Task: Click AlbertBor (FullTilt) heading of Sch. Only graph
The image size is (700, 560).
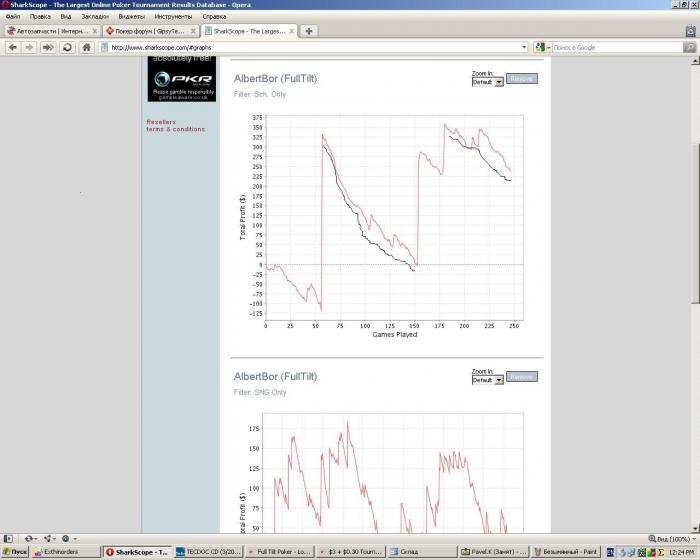Action: click(x=275, y=79)
